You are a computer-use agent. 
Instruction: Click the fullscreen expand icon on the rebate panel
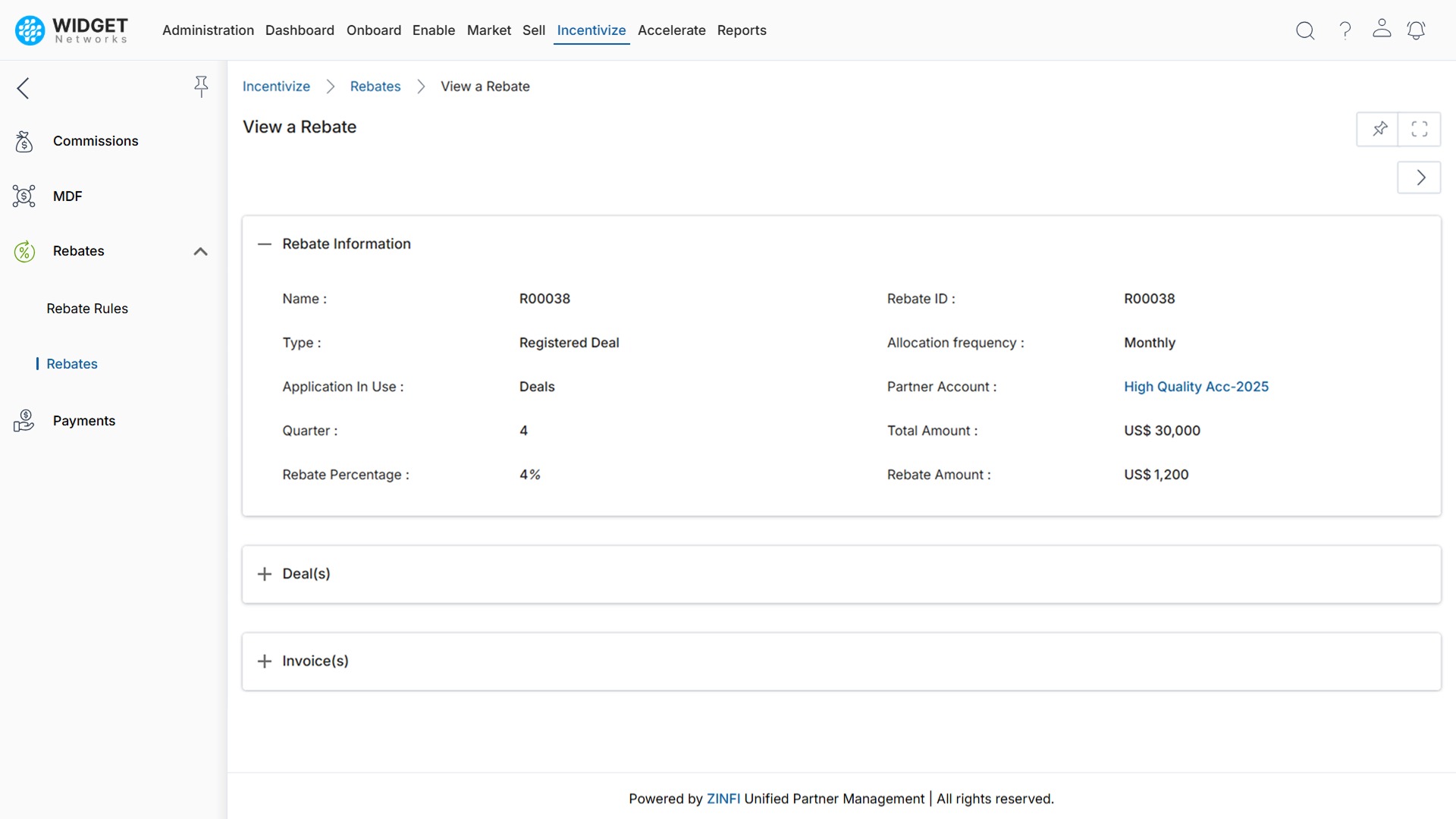coord(1420,129)
